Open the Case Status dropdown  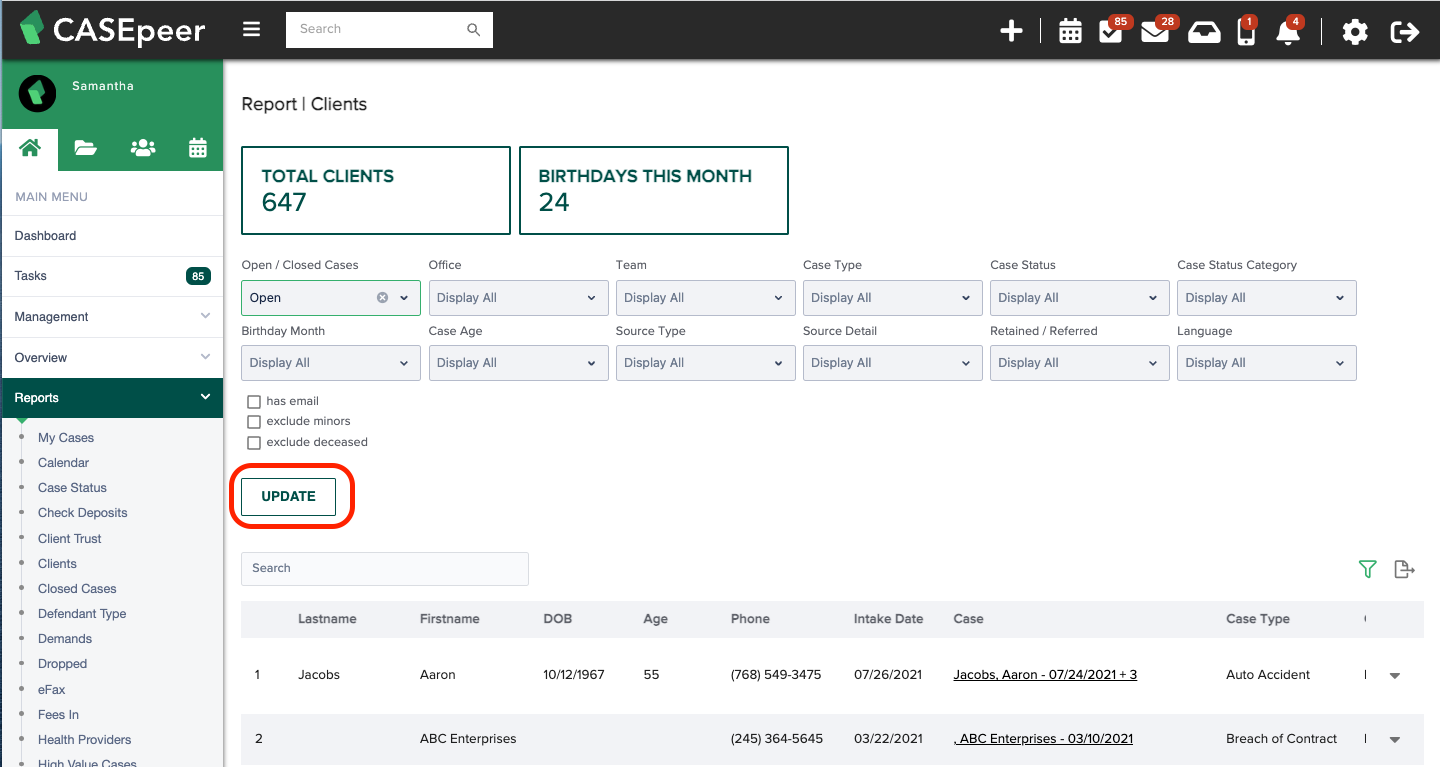1079,298
